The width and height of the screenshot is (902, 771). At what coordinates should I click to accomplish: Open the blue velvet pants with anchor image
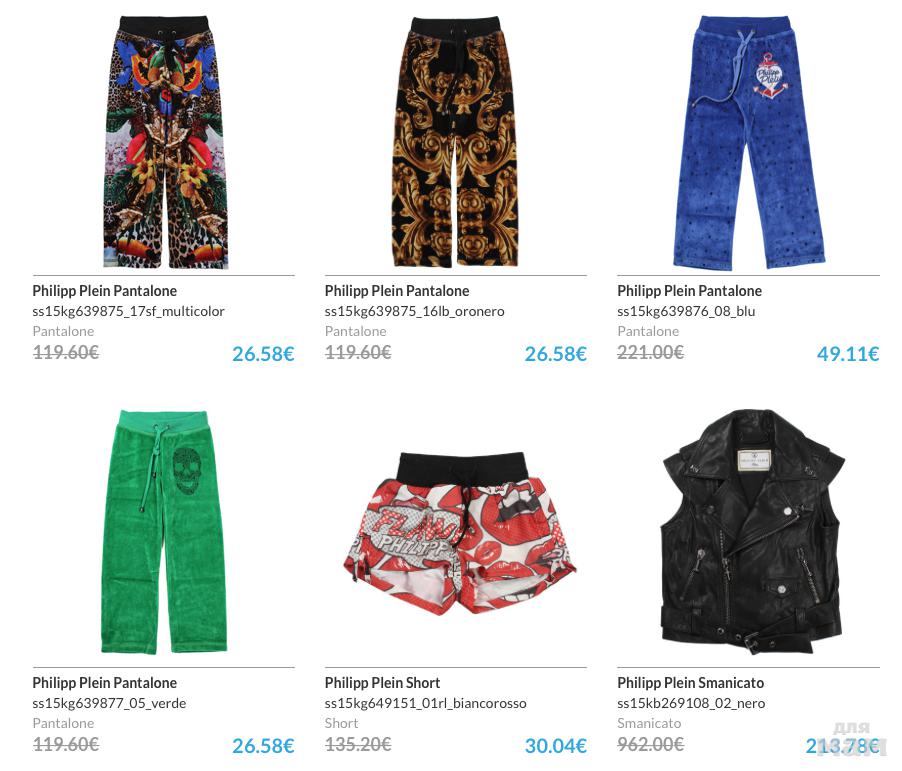point(749,143)
